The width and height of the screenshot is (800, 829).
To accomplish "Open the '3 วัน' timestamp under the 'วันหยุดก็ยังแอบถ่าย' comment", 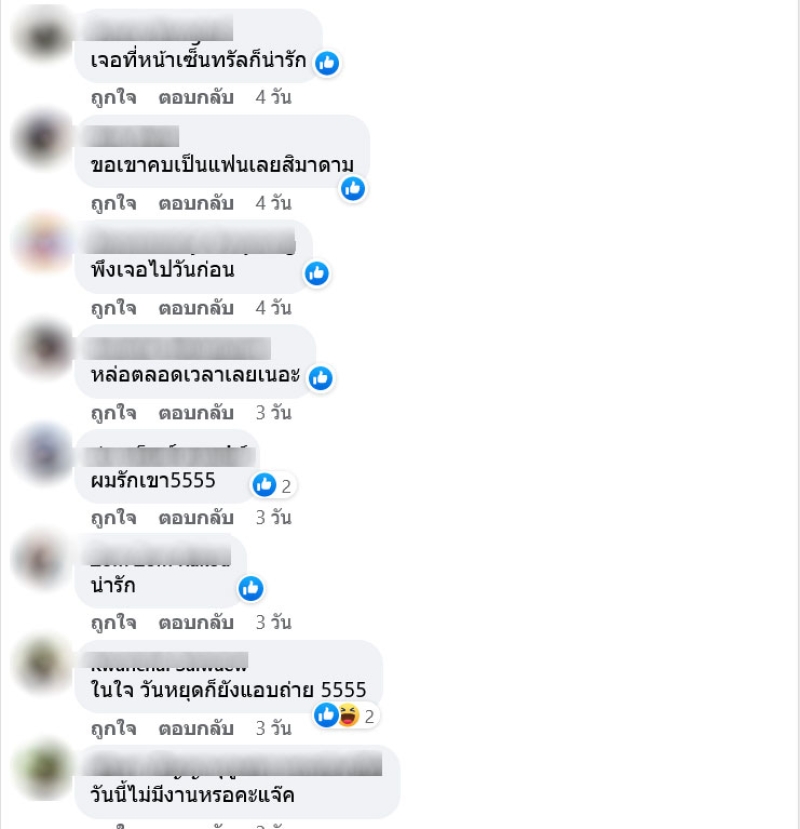I will 273,728.
